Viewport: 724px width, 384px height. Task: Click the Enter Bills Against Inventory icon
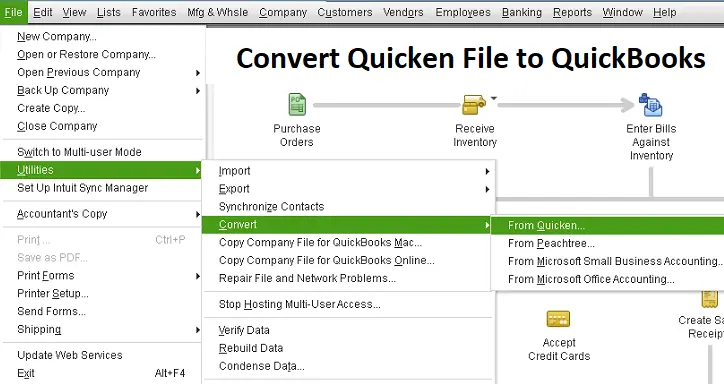[651, 105]
